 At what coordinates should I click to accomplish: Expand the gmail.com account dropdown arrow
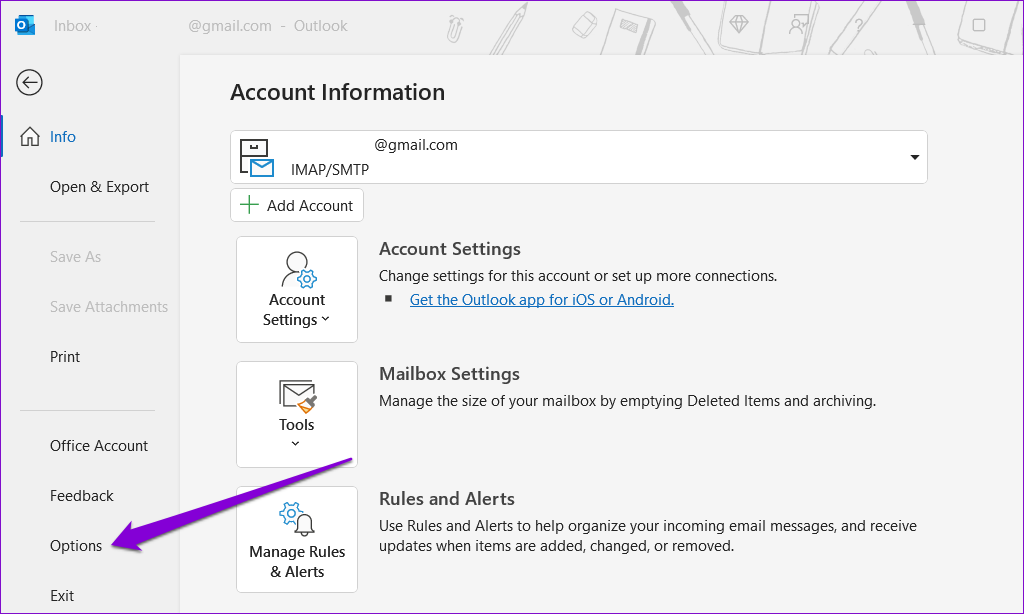(913, 156)
